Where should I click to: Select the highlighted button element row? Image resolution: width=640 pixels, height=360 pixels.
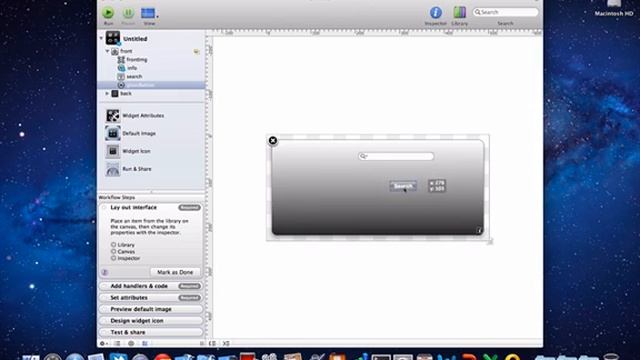151,85
